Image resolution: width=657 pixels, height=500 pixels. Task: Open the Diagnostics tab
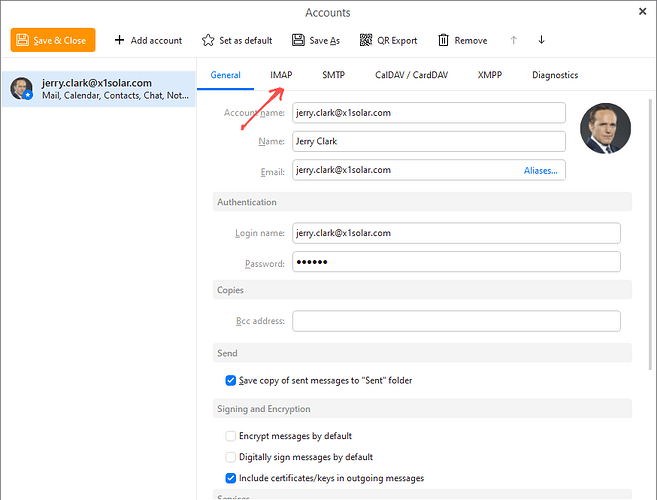(555, 75)
